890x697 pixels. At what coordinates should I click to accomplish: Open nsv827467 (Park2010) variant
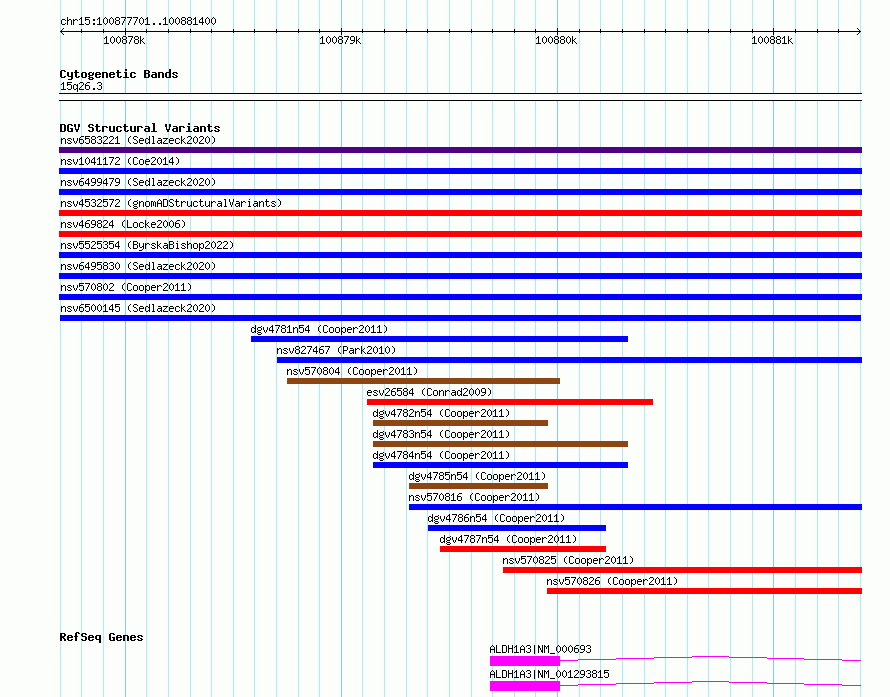[336, 350]
